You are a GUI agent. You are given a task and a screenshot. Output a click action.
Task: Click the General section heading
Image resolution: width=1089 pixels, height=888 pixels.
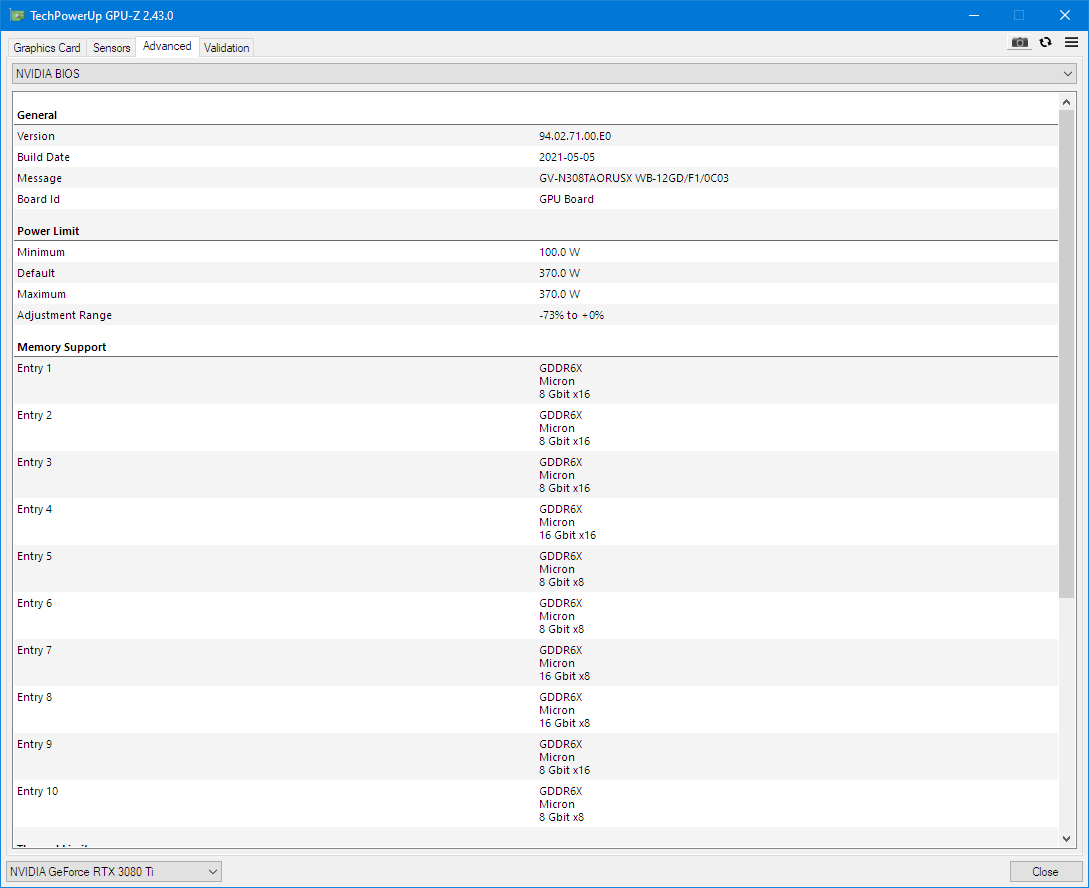(x=38, y=115)
